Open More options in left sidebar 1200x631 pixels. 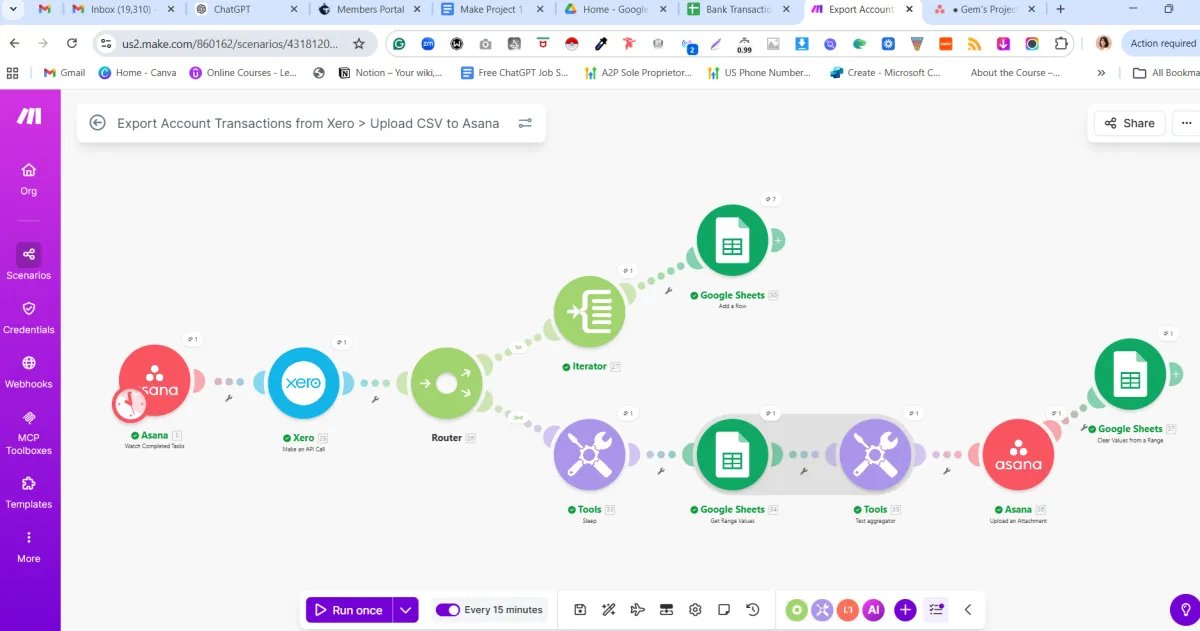[x=28, y=547]
